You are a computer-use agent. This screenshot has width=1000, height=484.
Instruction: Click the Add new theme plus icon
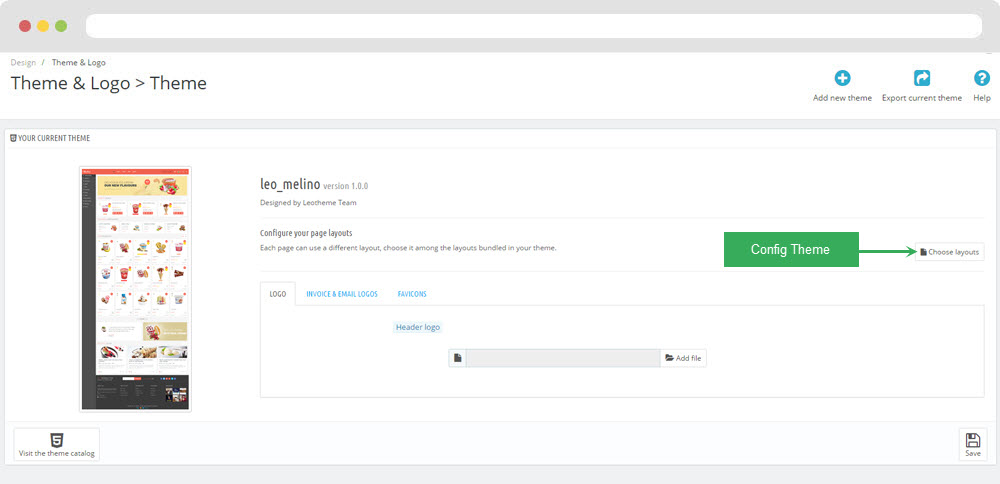[x=842, y=79]
